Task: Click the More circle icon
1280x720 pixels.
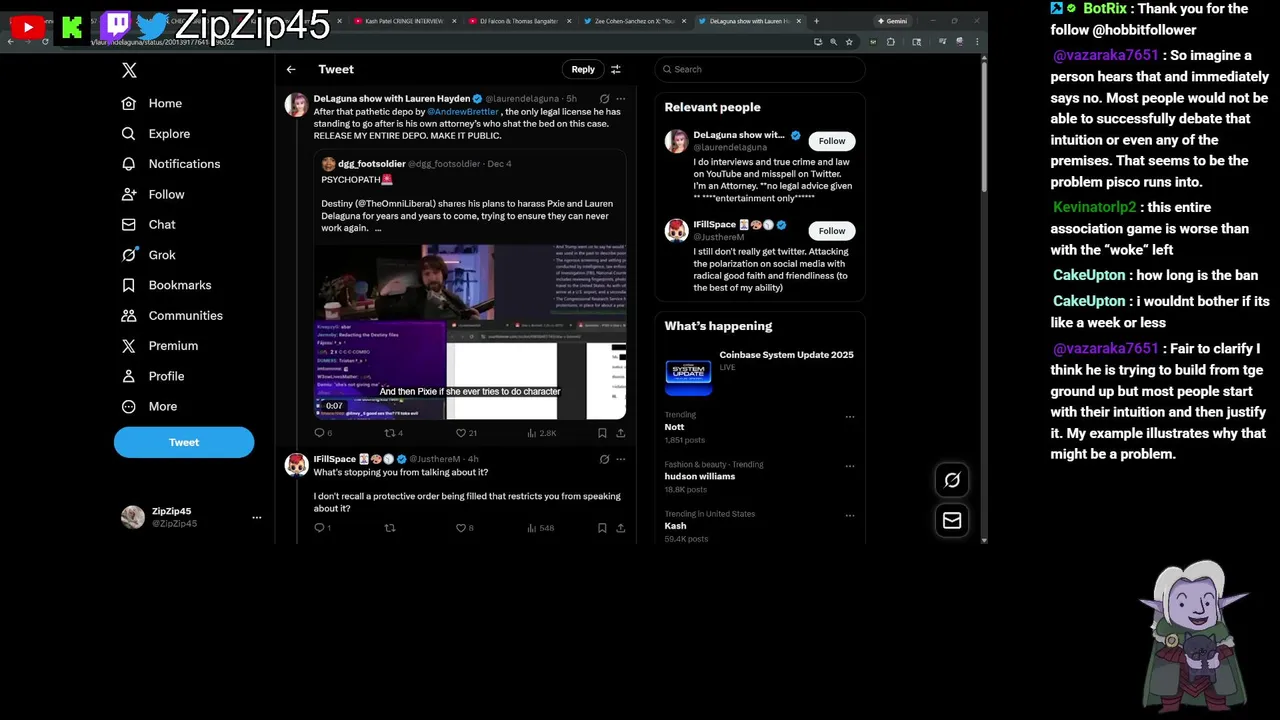Action: tap(128, 407)
